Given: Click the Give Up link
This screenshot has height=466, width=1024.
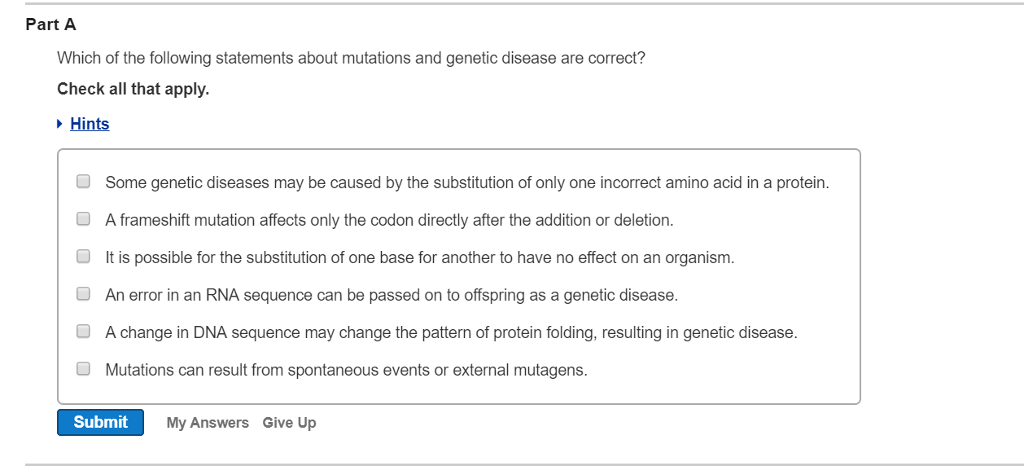Looking at the screenshot, I should coord(289,423).
